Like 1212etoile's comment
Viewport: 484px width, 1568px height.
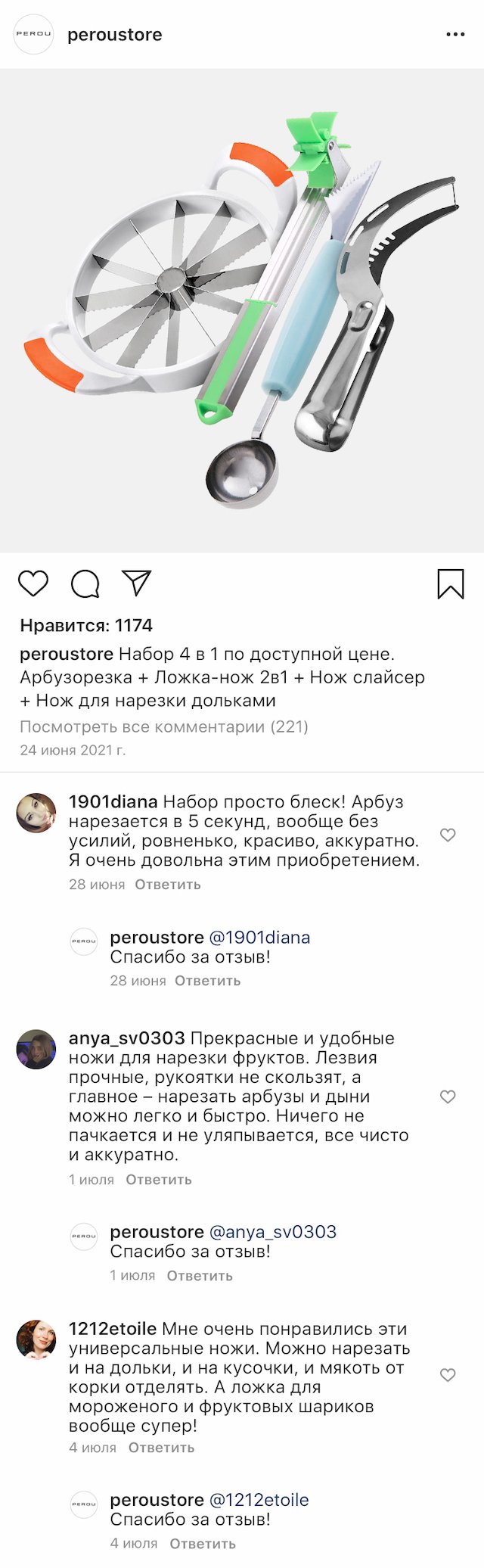[x=448, y=1375]
